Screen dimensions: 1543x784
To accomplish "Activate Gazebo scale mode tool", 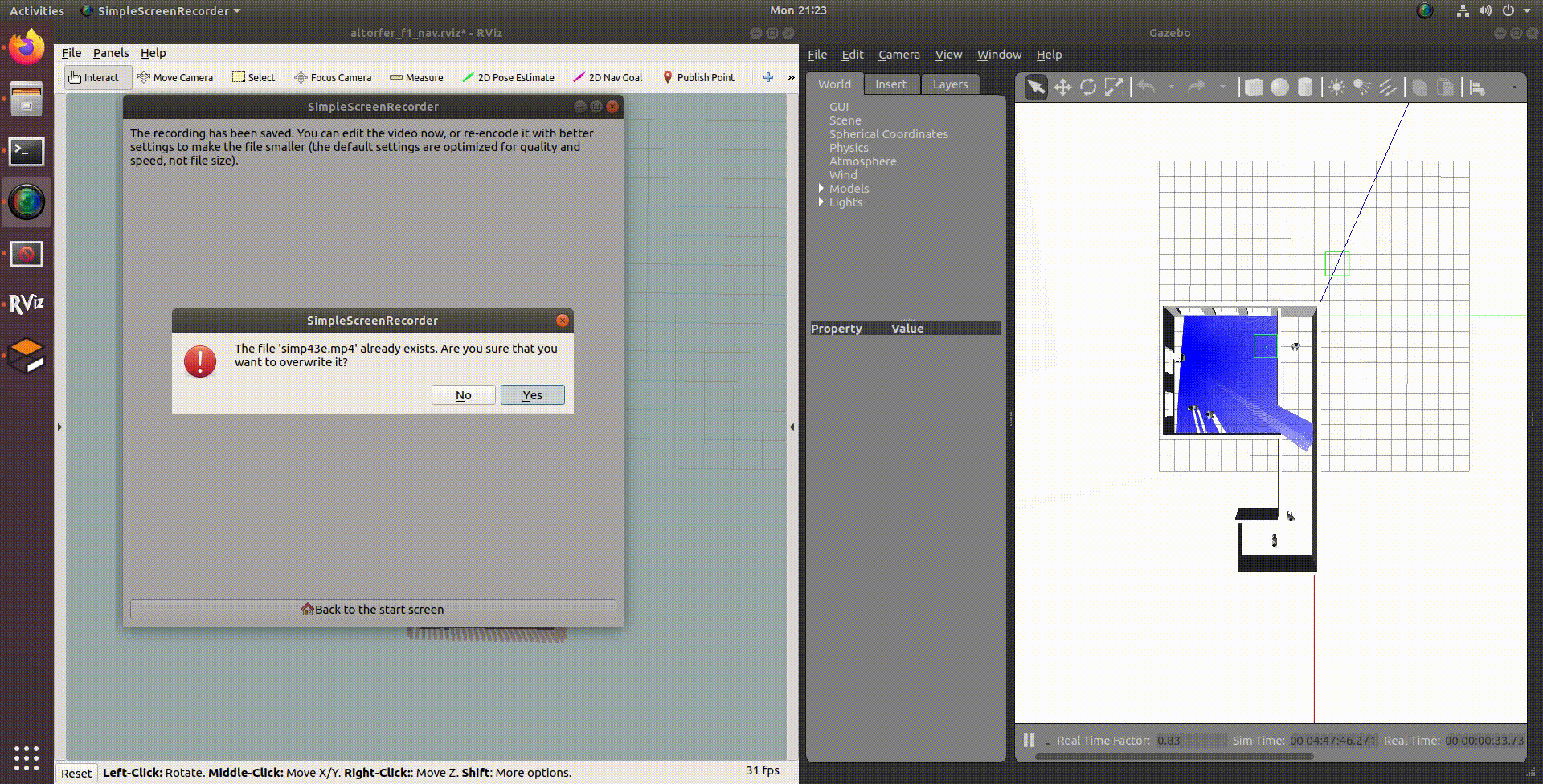I will pos(1114,88).
